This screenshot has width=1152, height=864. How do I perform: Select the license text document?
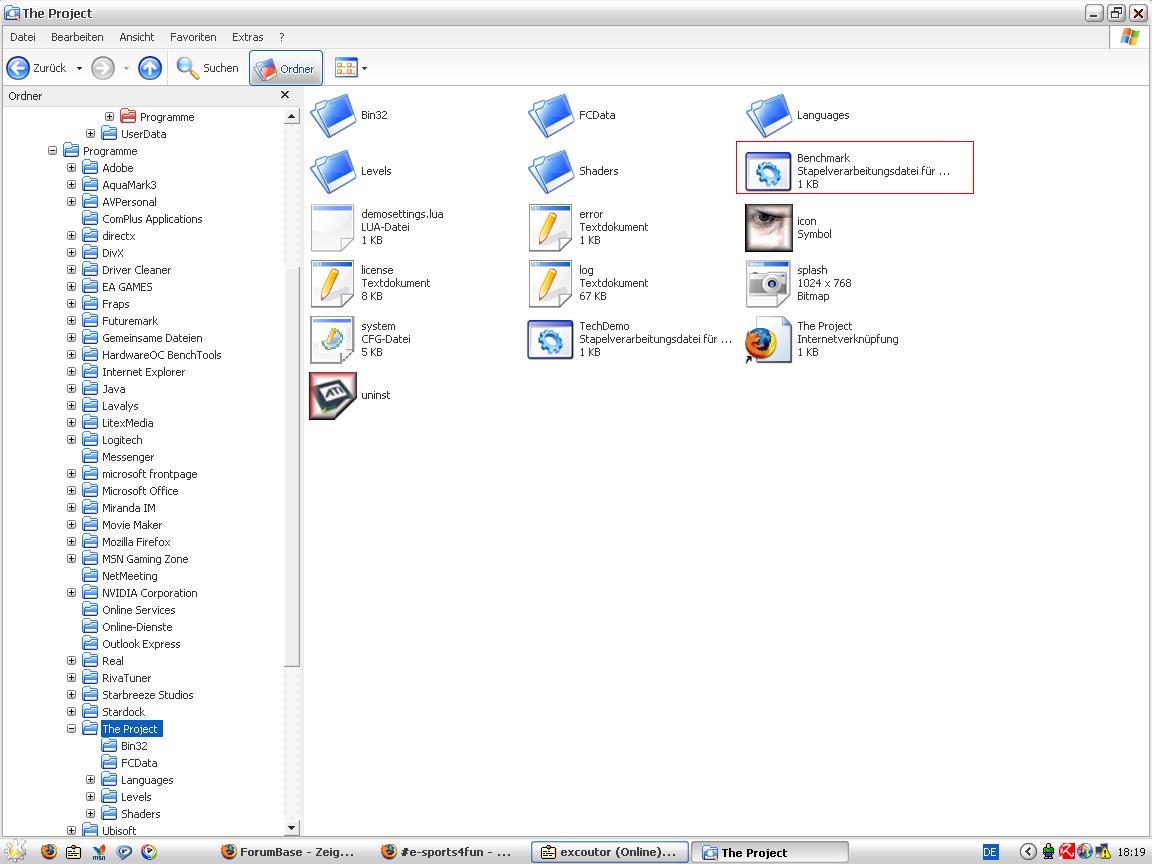click(333, 284)
